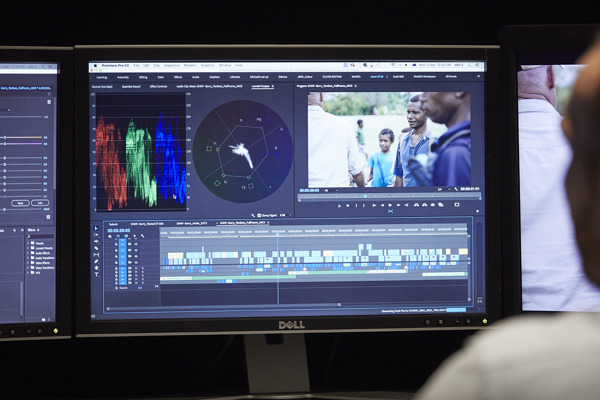Open playback resolution dropdown in Program monitor

coord(445,190)
